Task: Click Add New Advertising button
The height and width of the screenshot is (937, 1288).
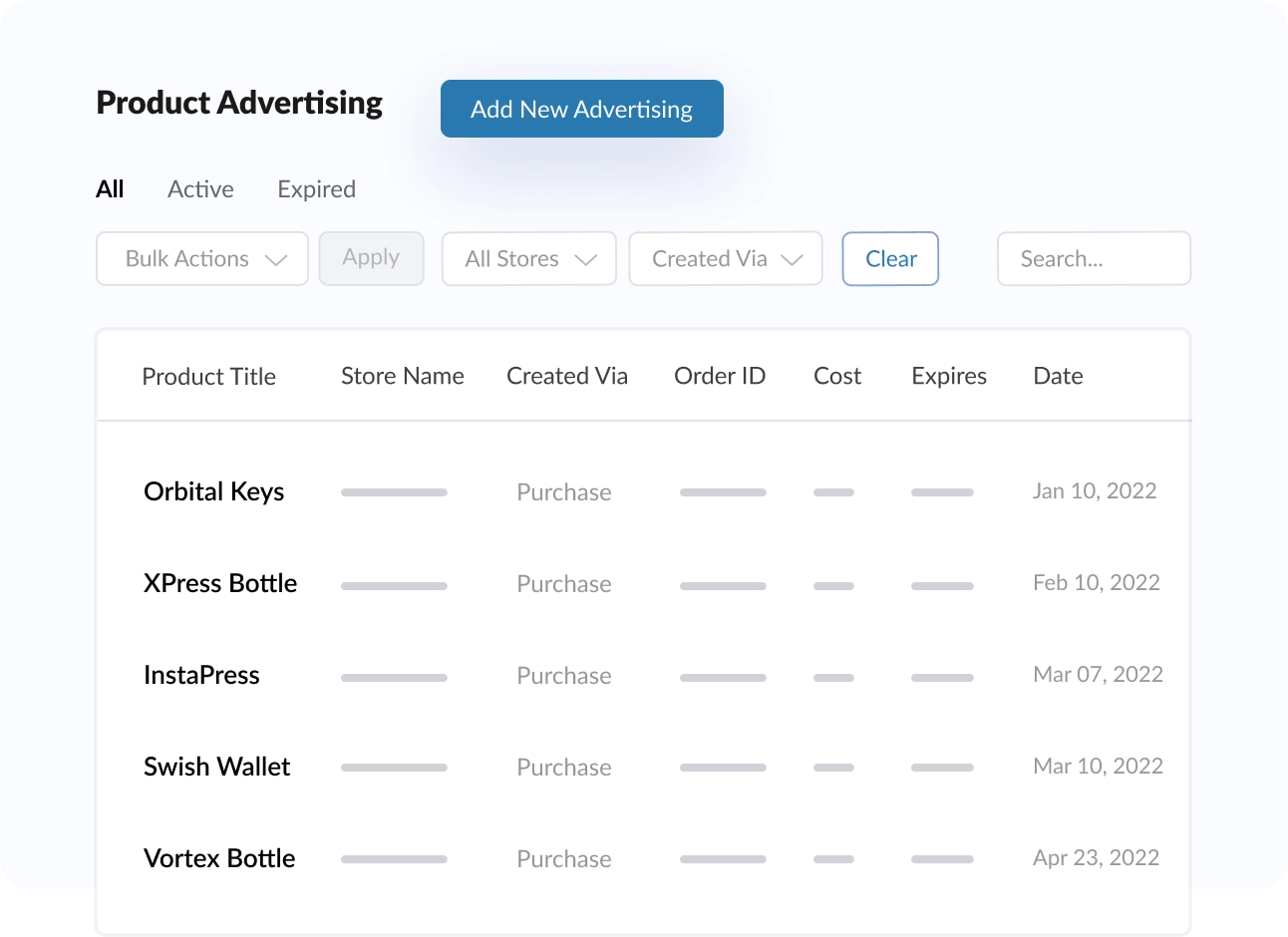Action: (582, 109)
